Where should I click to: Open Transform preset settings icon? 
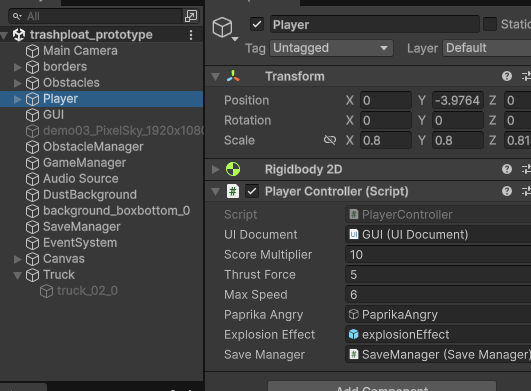coord(526,76)
